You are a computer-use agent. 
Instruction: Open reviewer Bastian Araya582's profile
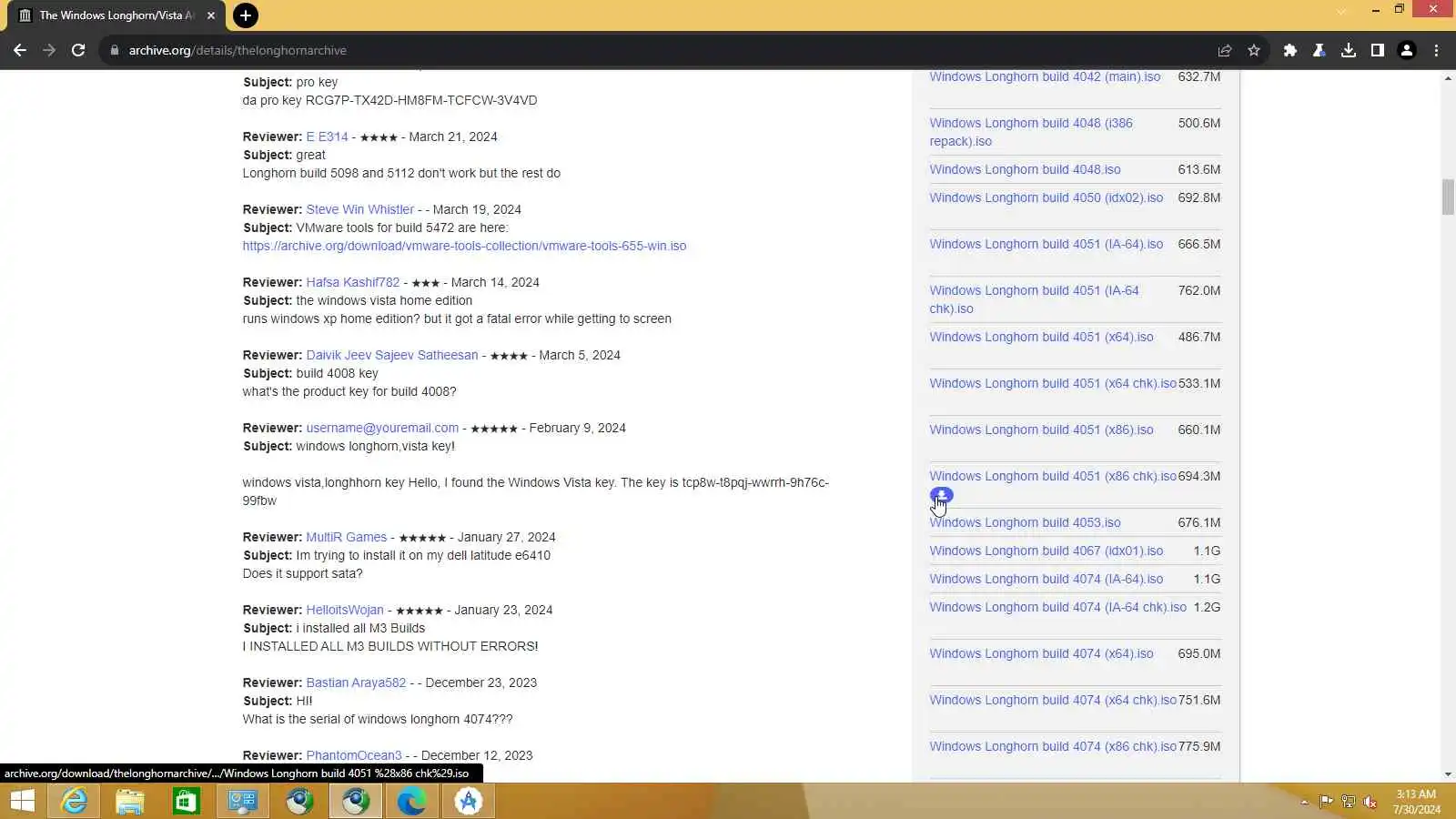(x=356, y=682)
